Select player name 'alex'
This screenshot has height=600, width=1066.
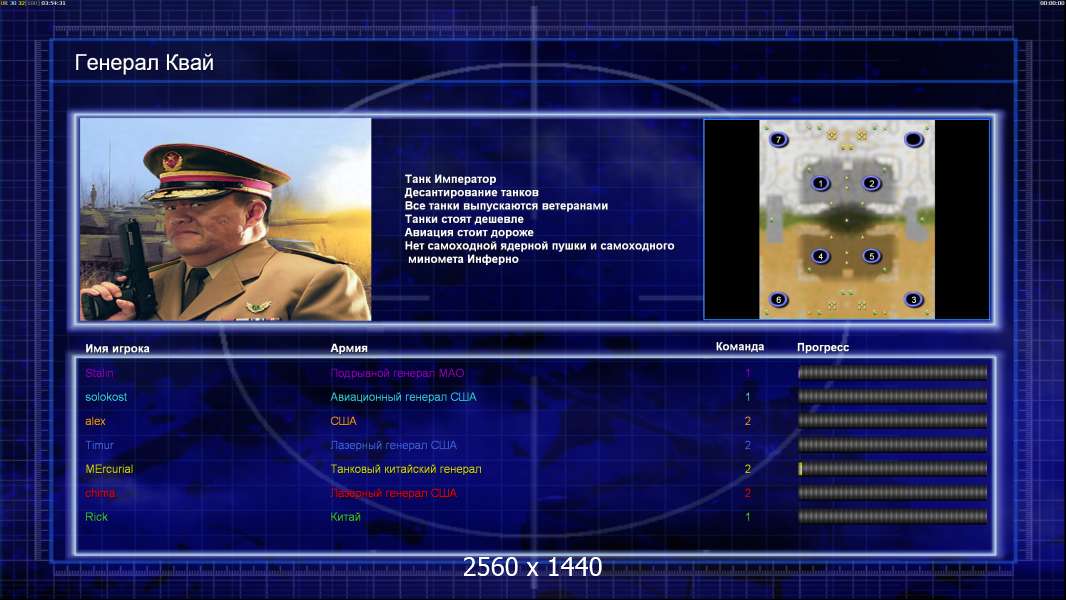pos(95,421)
